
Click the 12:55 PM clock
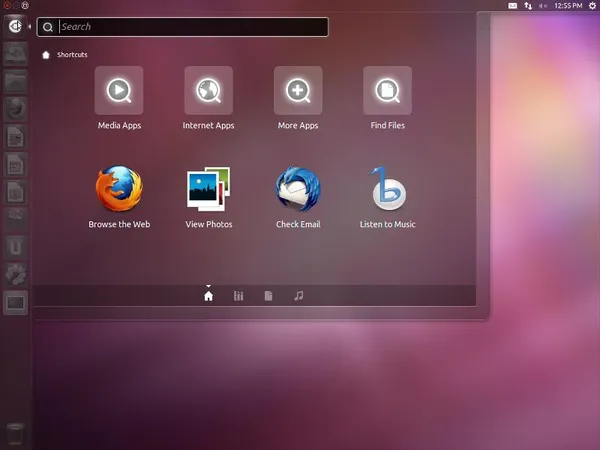coord(568,6)
